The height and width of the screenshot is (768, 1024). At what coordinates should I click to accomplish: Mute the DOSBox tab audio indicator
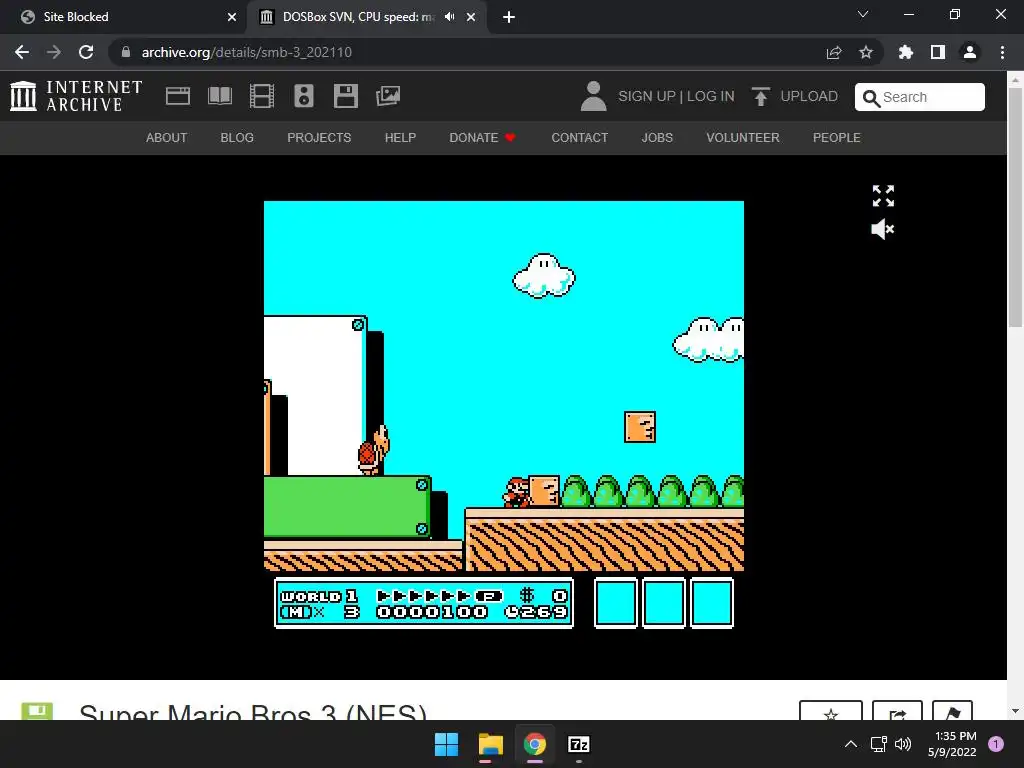click(x=449, y=17)
